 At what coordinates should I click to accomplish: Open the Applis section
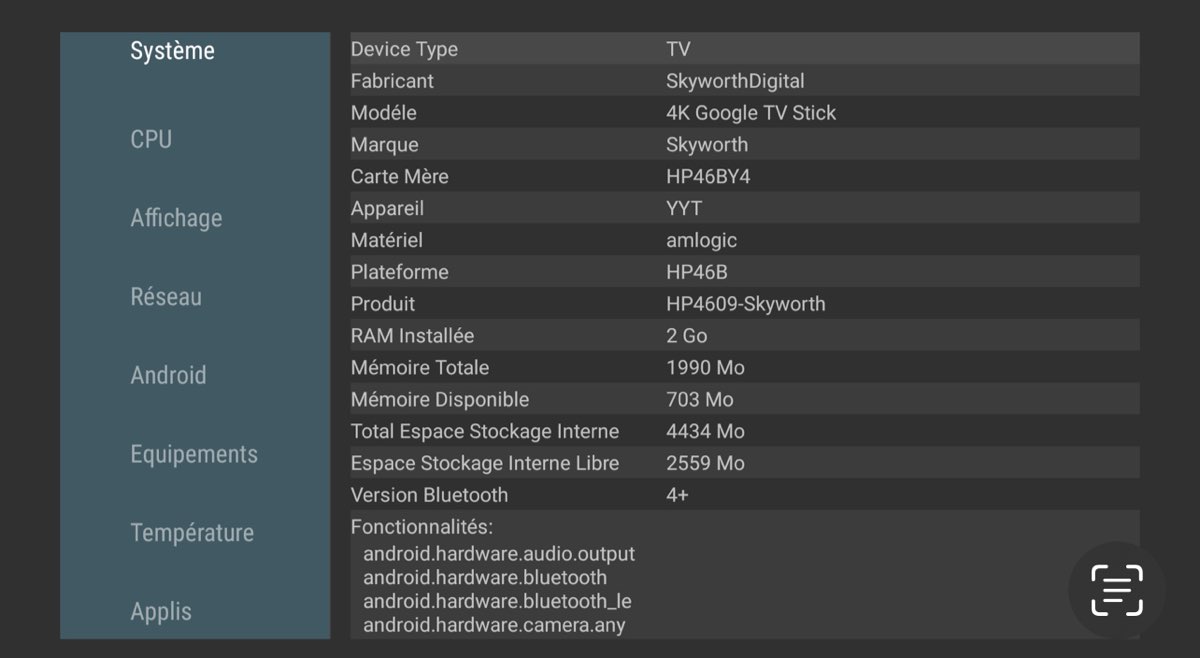[161, 611]
